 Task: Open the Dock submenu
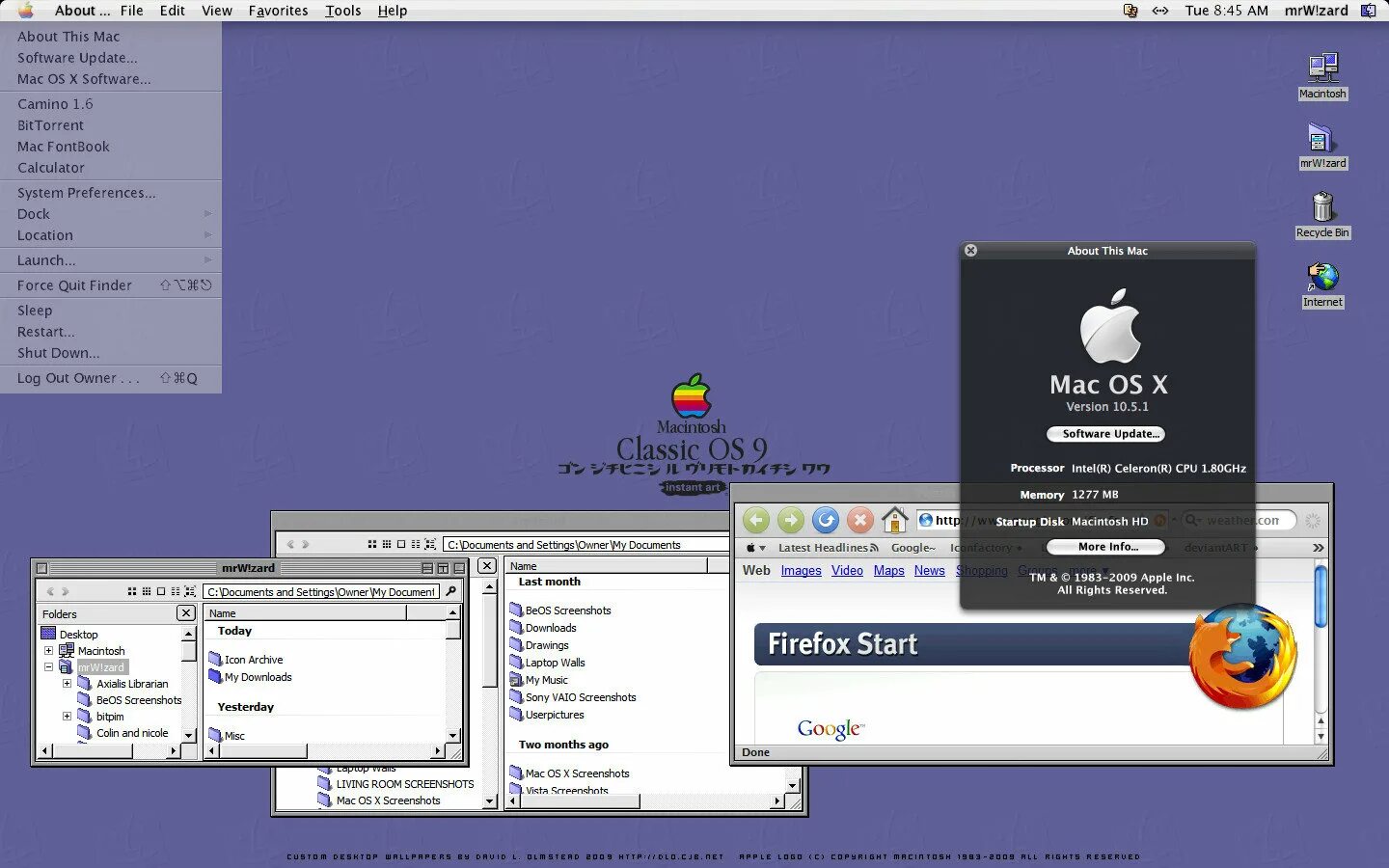click(111, 214)
